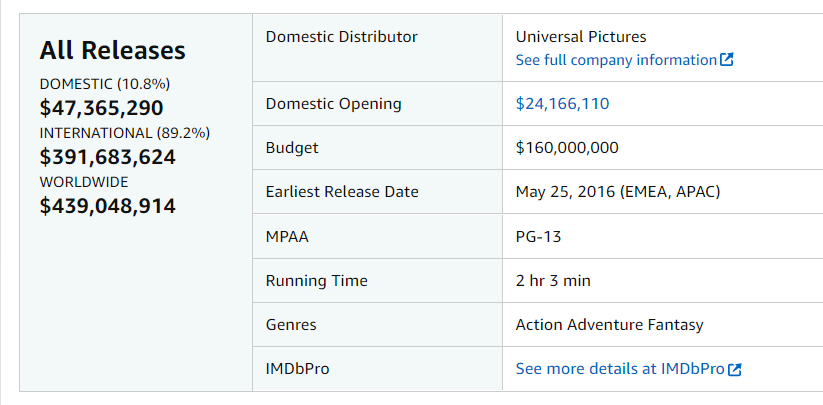This screenshot has width=823, height=405.
Task: Open the $24,166,110 domestic opening link
Action: pos(562,103)
